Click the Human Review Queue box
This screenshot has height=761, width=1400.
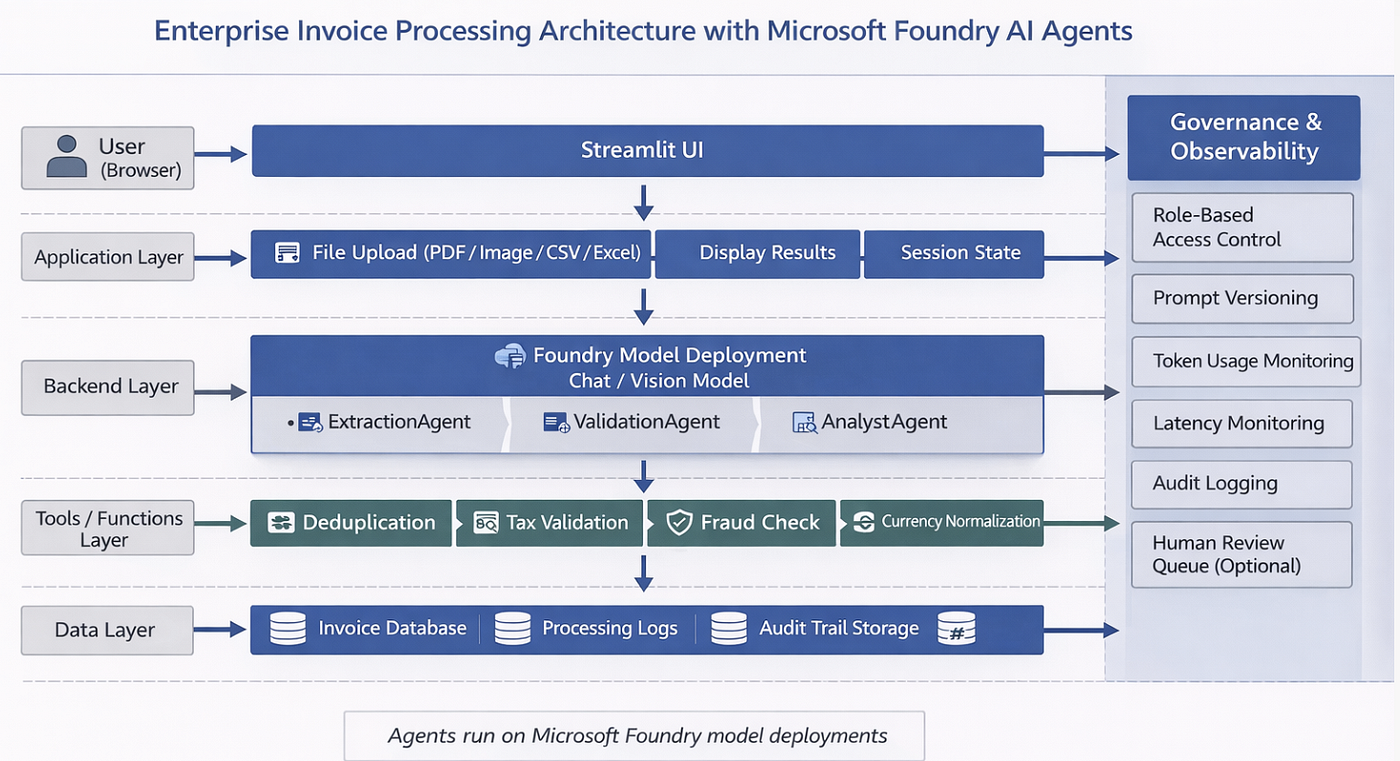point(1242,554)
